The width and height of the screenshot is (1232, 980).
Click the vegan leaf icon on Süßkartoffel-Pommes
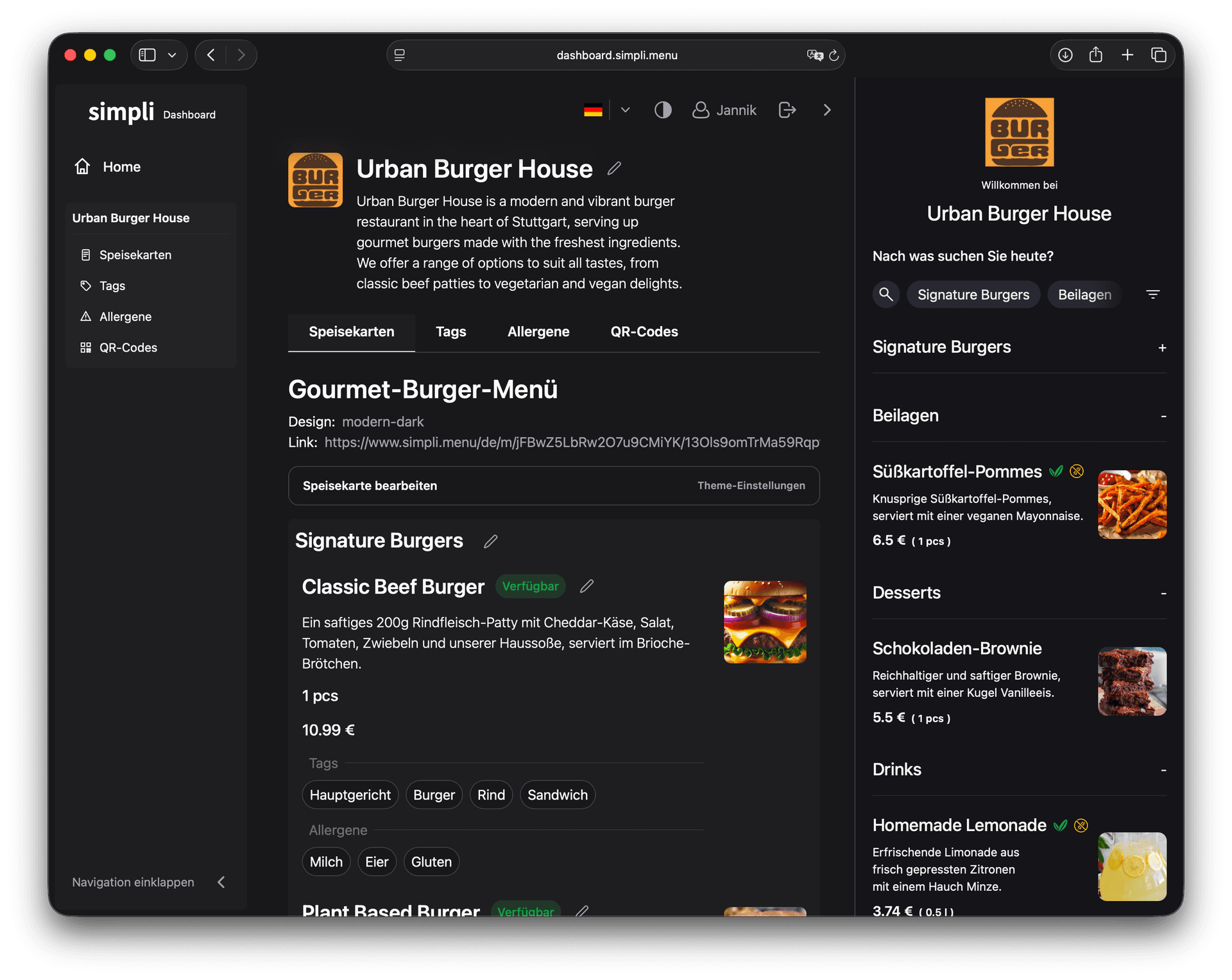(1056, 472)
